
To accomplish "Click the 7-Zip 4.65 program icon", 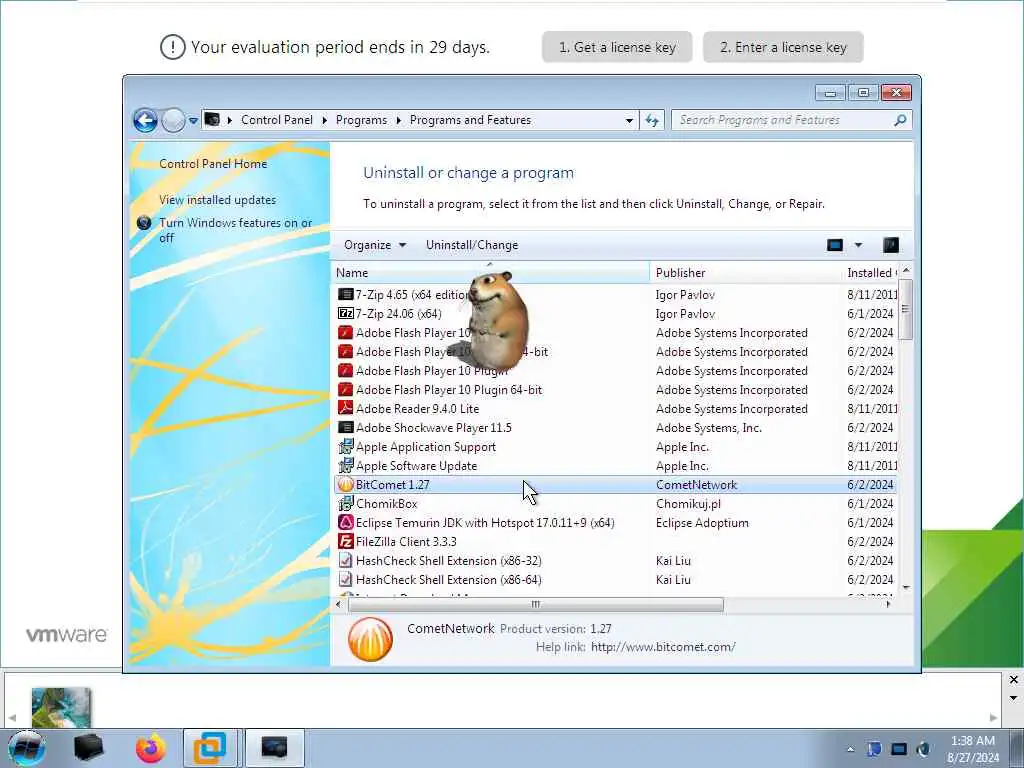I will click(x=345, y=295).
